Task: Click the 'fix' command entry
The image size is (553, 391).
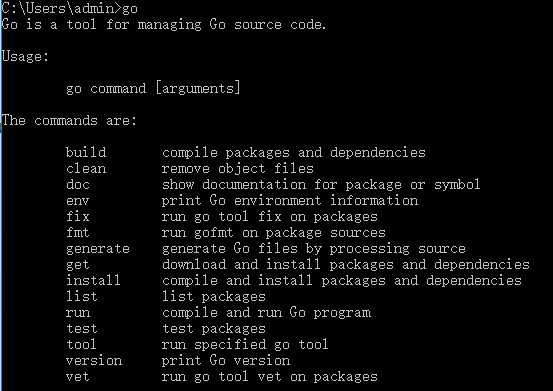Action: click(78, 216)
